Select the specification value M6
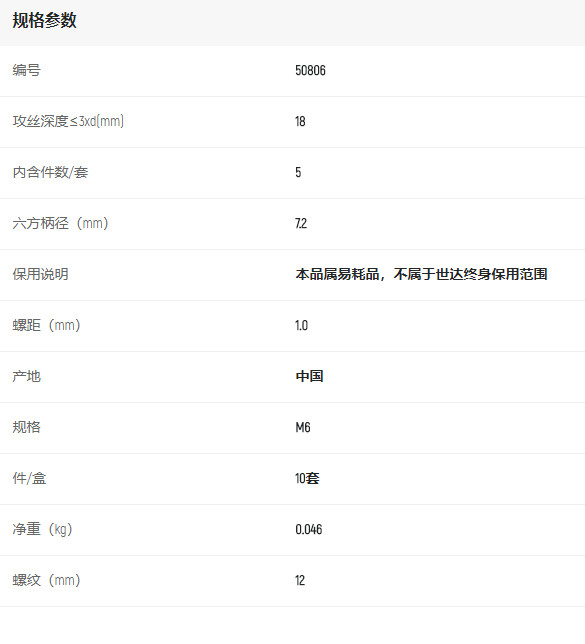This screenshot has height=644, width=585. pyautogui.click(x=303, y=428)
